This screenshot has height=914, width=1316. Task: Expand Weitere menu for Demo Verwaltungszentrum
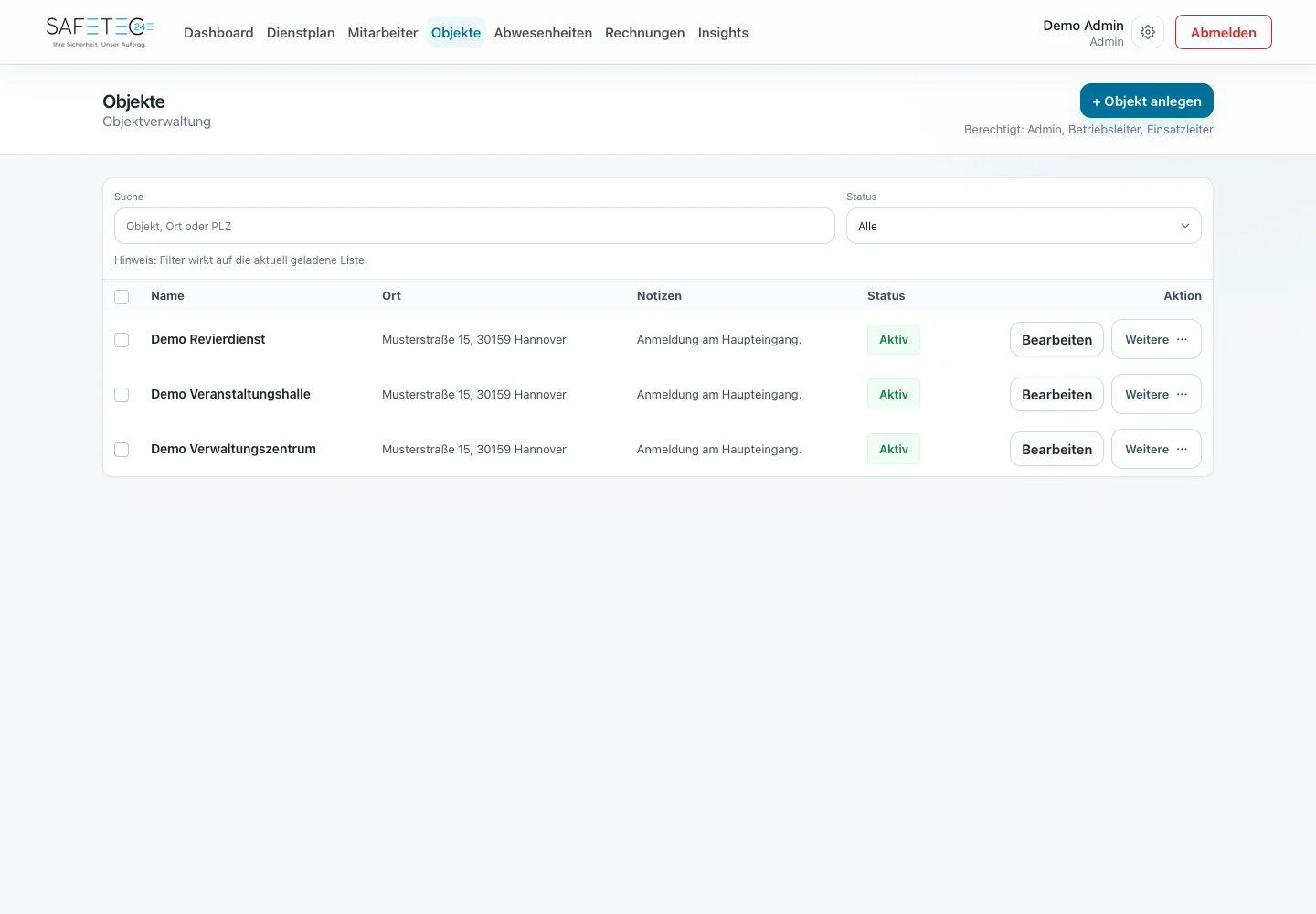coord(1156,449)
